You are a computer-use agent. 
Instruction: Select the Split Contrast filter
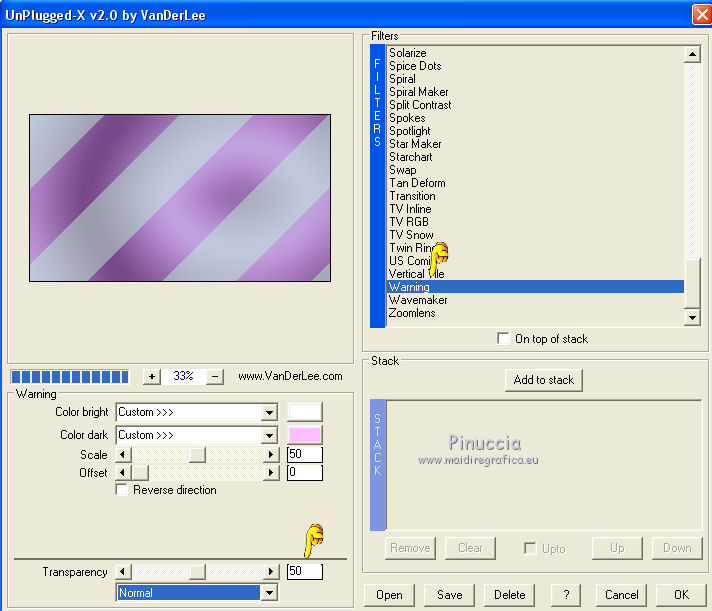point(420,105)
